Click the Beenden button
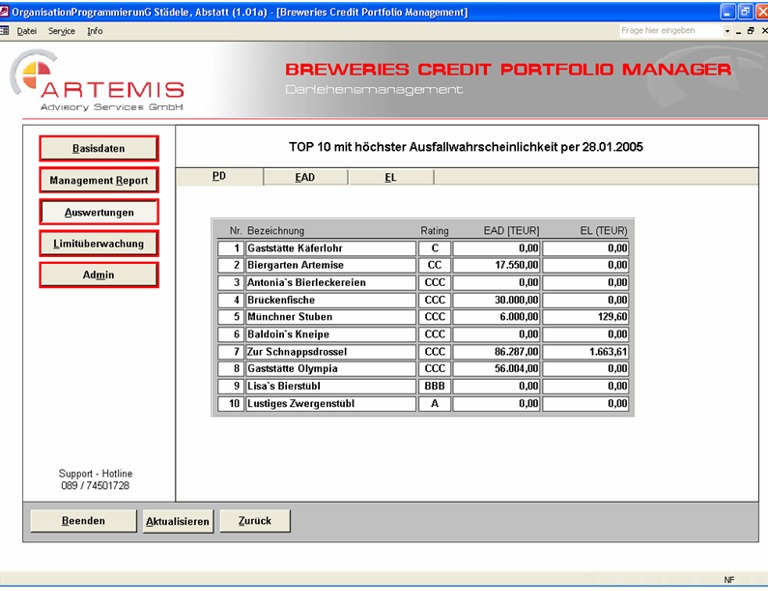The height and width of the screenshot is (591, 768). (x=83, y=520)
